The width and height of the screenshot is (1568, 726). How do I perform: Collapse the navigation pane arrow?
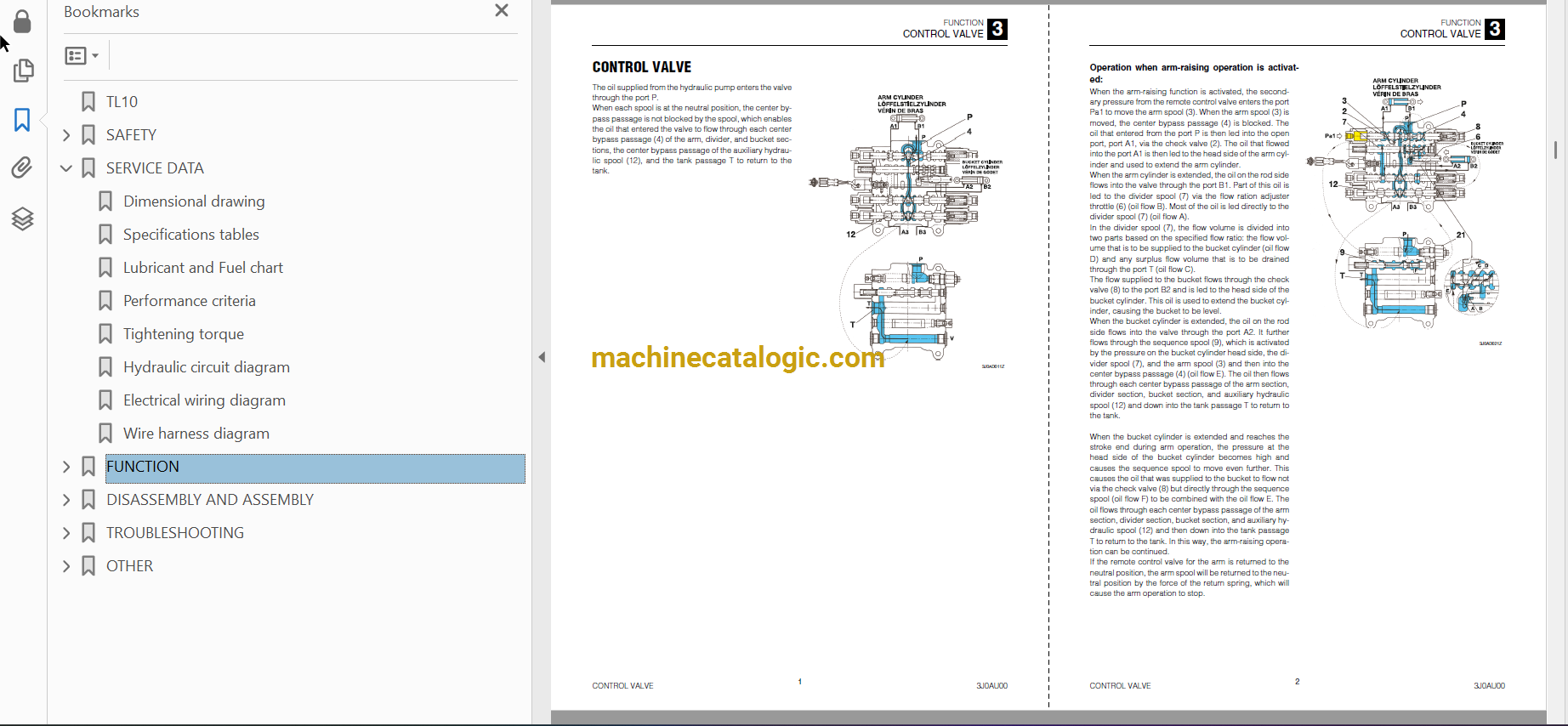click(542, 357)
